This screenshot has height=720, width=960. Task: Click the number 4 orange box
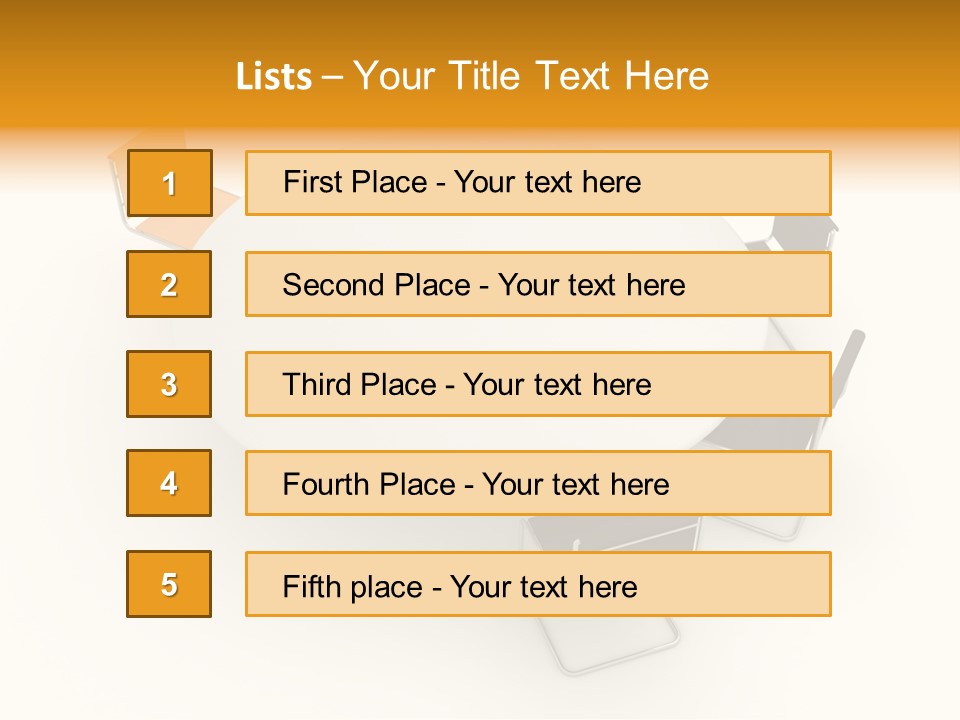pos(169,483)
